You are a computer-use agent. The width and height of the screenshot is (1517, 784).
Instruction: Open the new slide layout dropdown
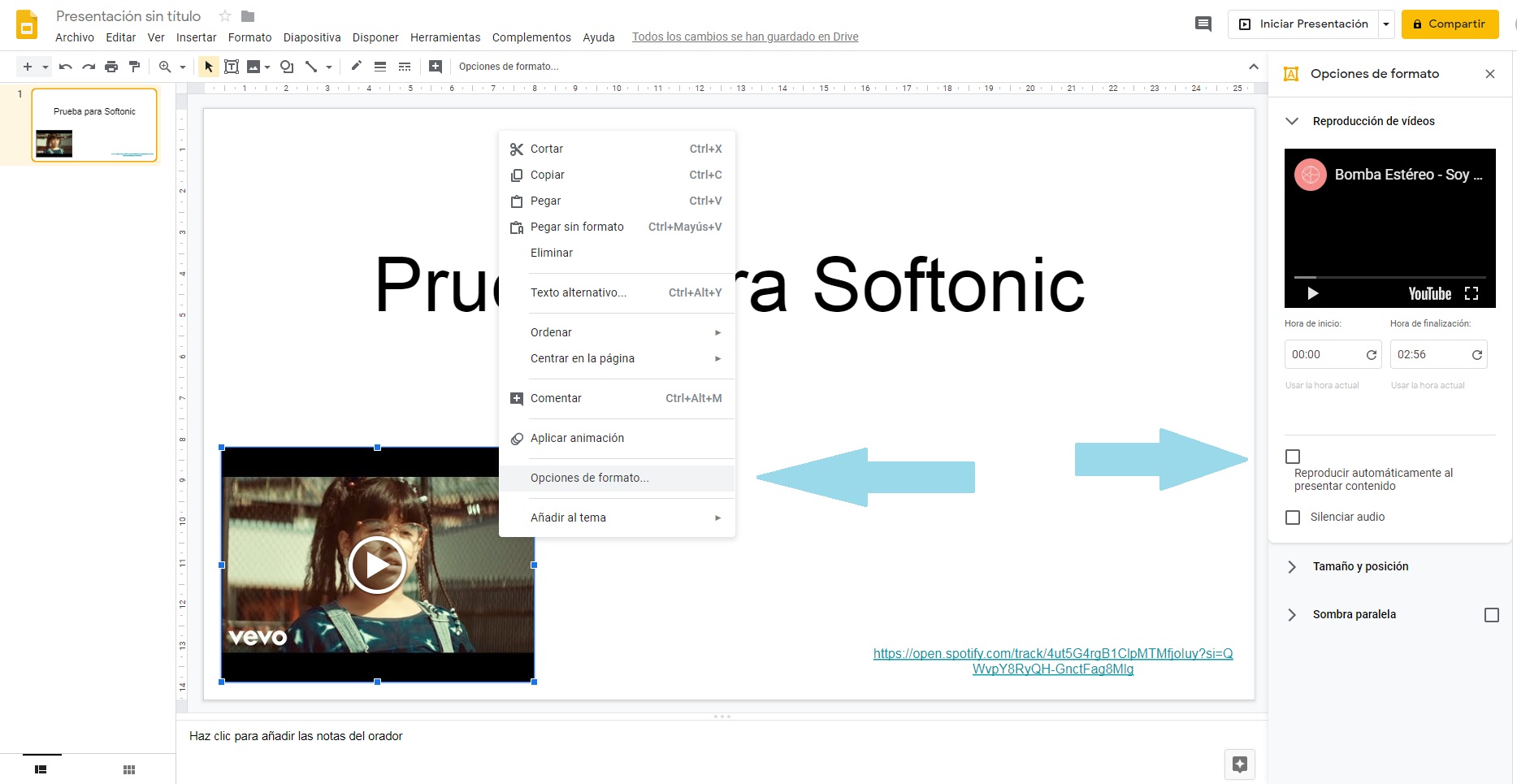point(46,67)
